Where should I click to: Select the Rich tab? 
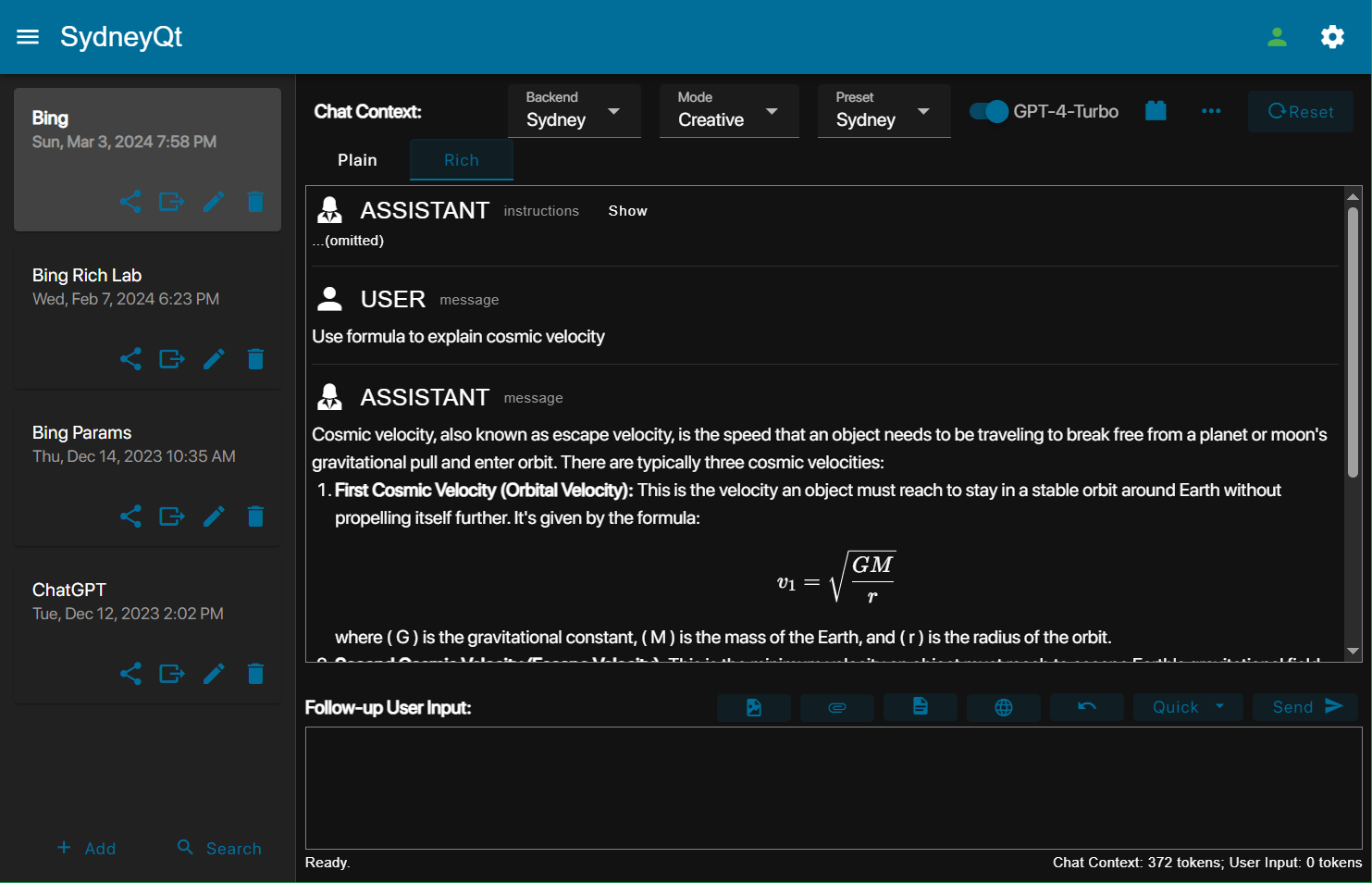click(x=461, y=160)
